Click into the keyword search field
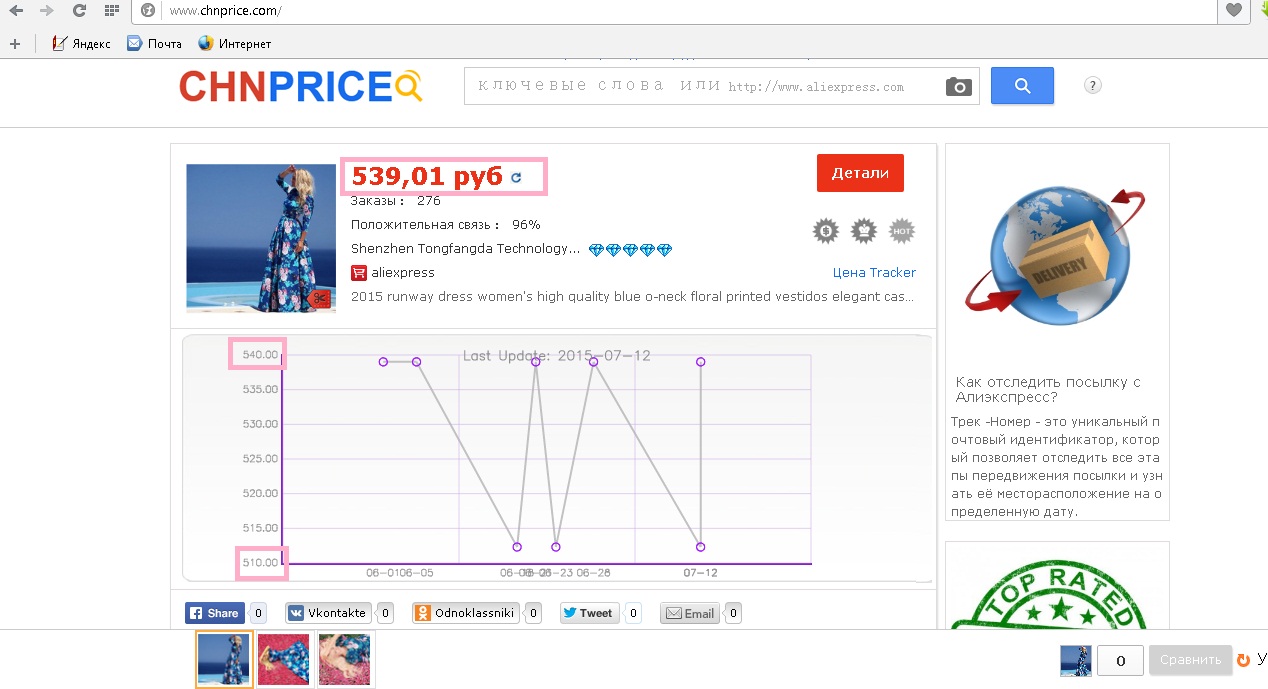Viewport: 1268px width, 689px height. (700, 87)
